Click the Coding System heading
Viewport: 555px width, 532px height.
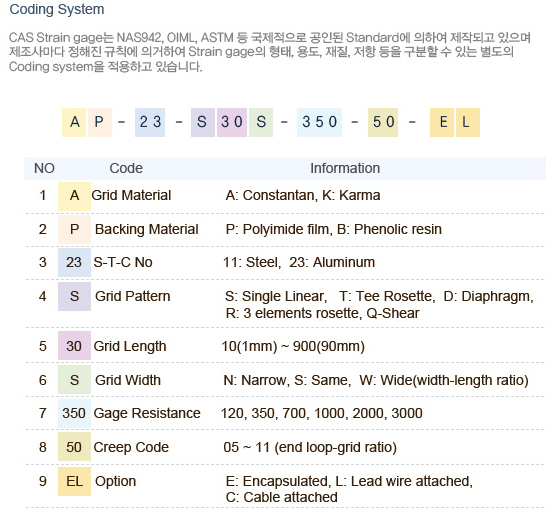pos(57,9)
